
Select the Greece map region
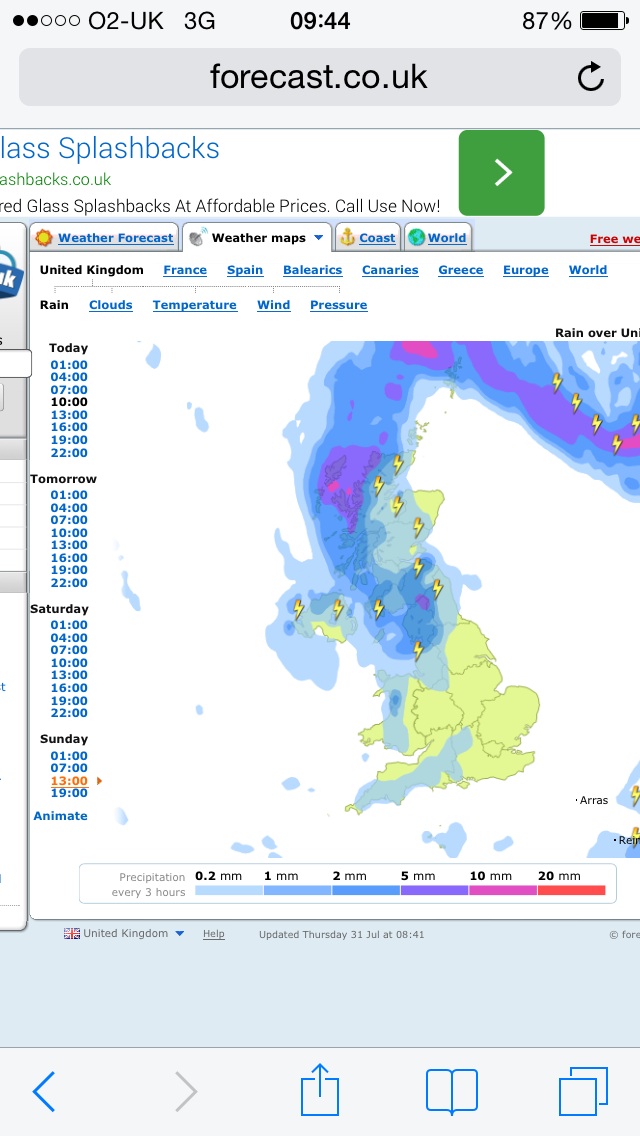click(x=460, y=270)
